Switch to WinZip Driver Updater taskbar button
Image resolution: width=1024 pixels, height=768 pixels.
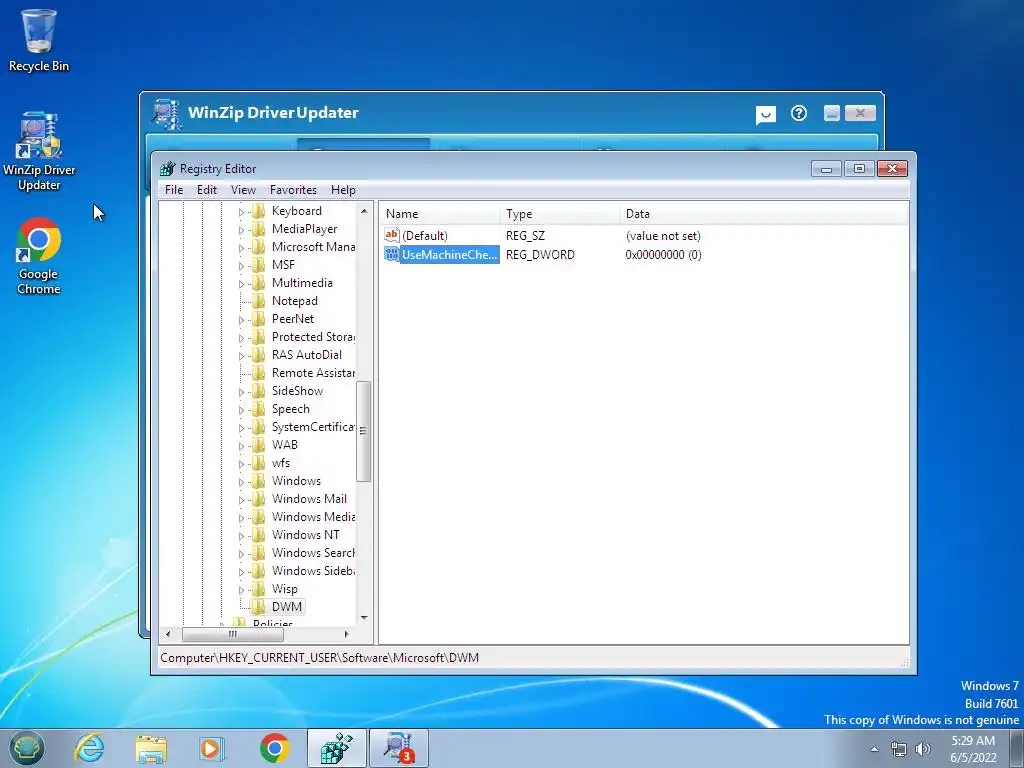(x=399, y=748)
